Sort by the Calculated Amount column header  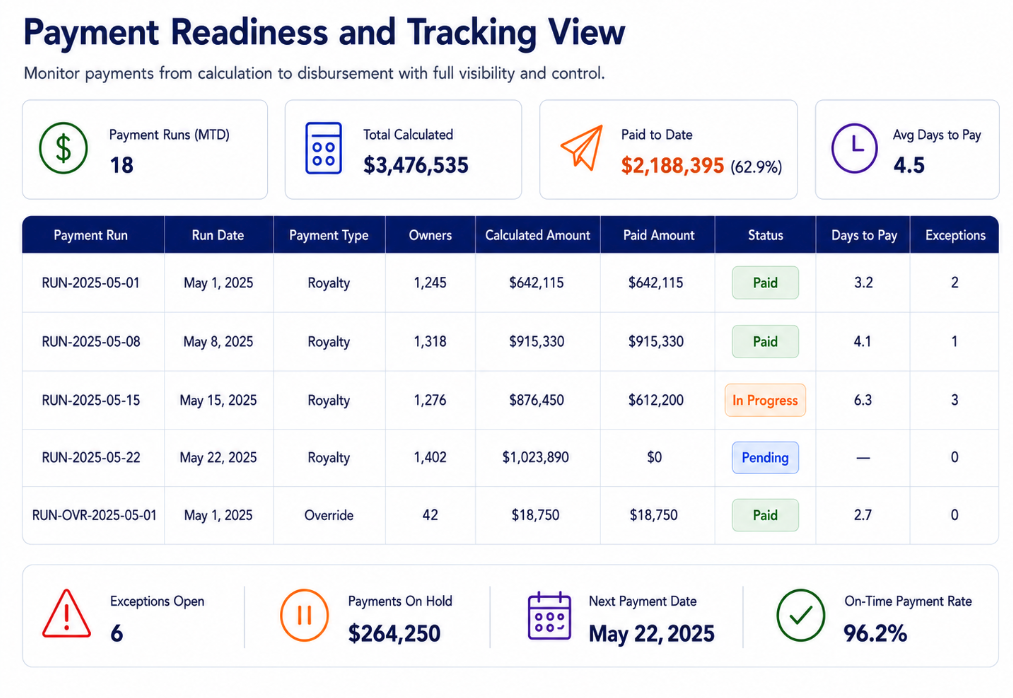[x=538, y=235]
